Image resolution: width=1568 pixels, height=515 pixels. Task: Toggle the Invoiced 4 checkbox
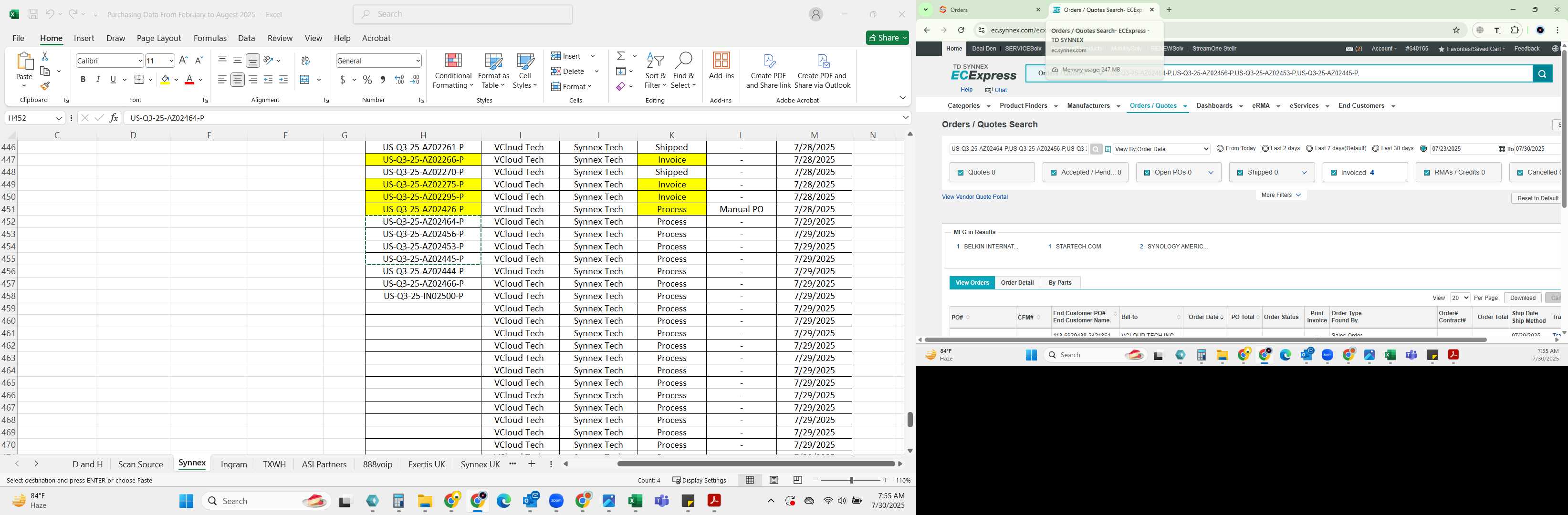click(x=1334, y=173)
